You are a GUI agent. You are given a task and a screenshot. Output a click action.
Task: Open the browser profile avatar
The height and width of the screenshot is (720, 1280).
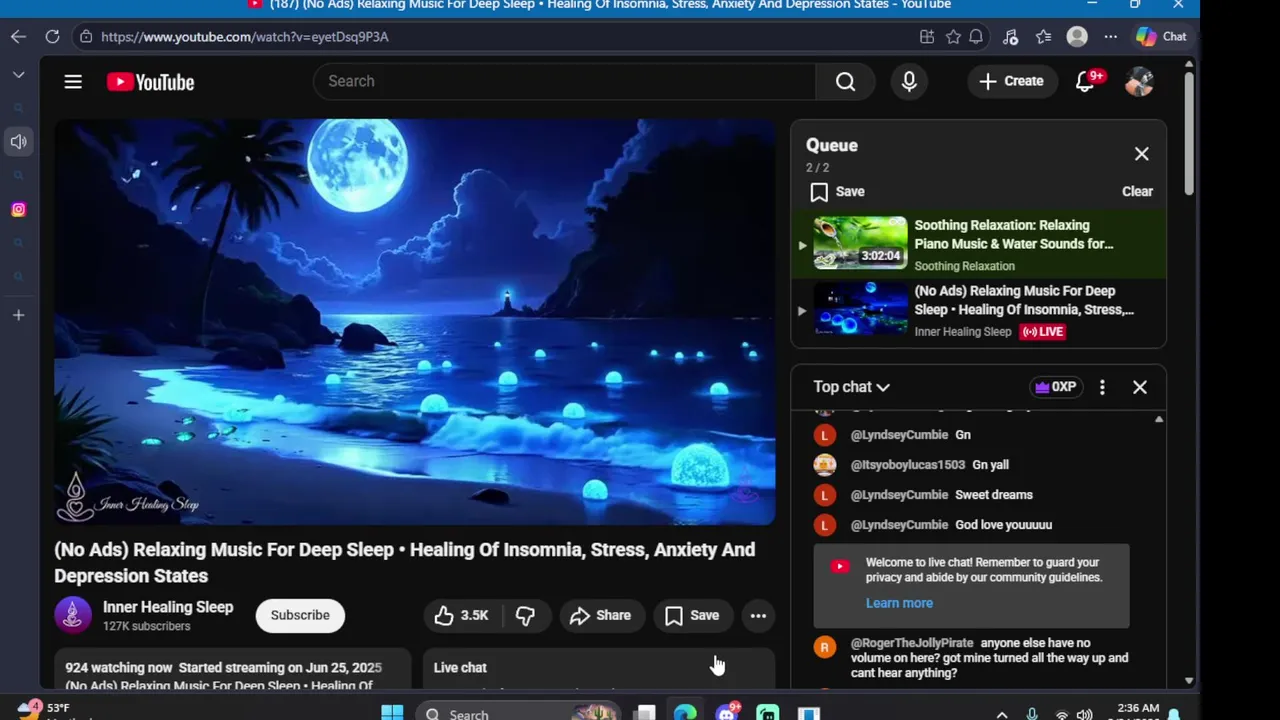[x=1077, y=36]
